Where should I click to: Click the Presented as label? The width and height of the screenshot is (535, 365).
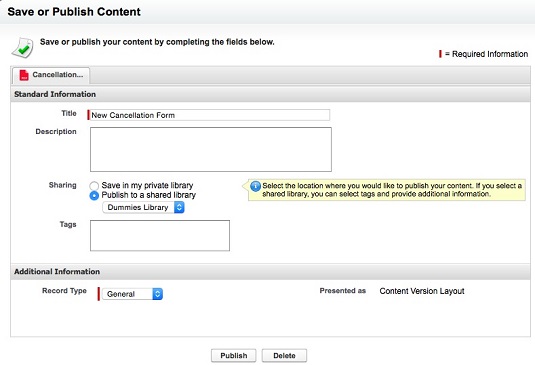[343, 291]
